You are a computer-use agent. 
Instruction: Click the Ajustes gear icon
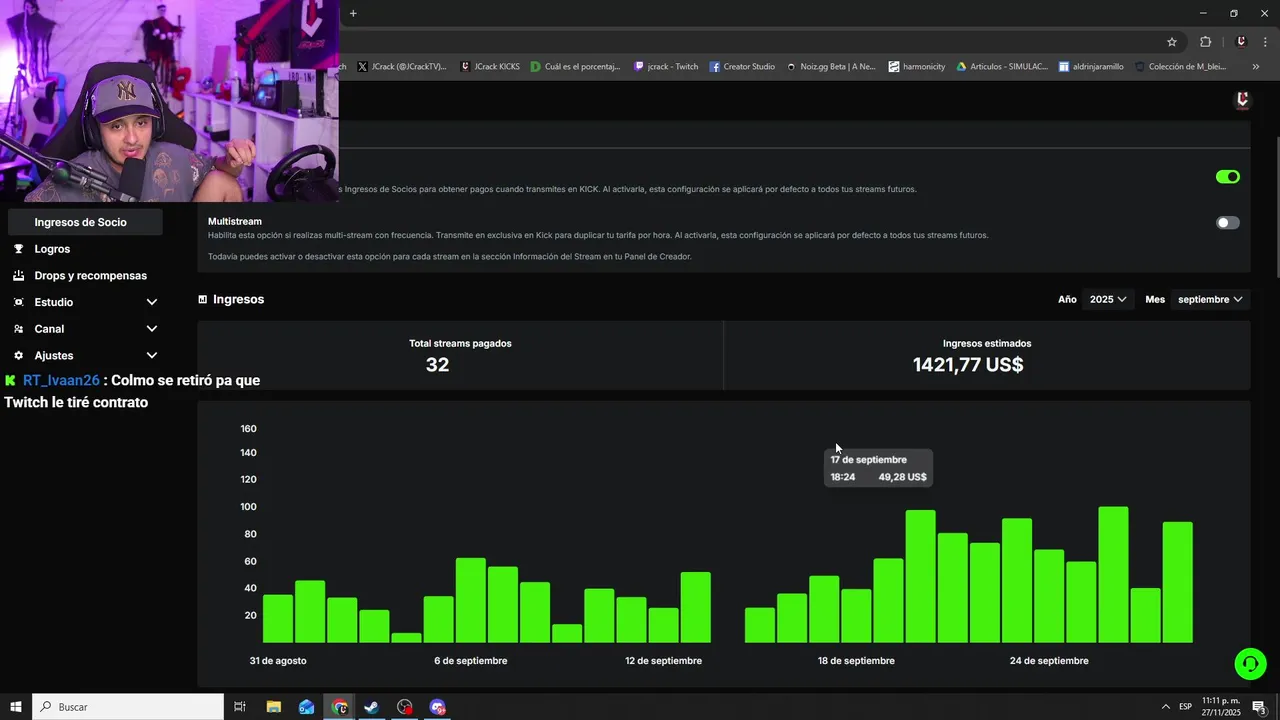(x=19, y=355)
